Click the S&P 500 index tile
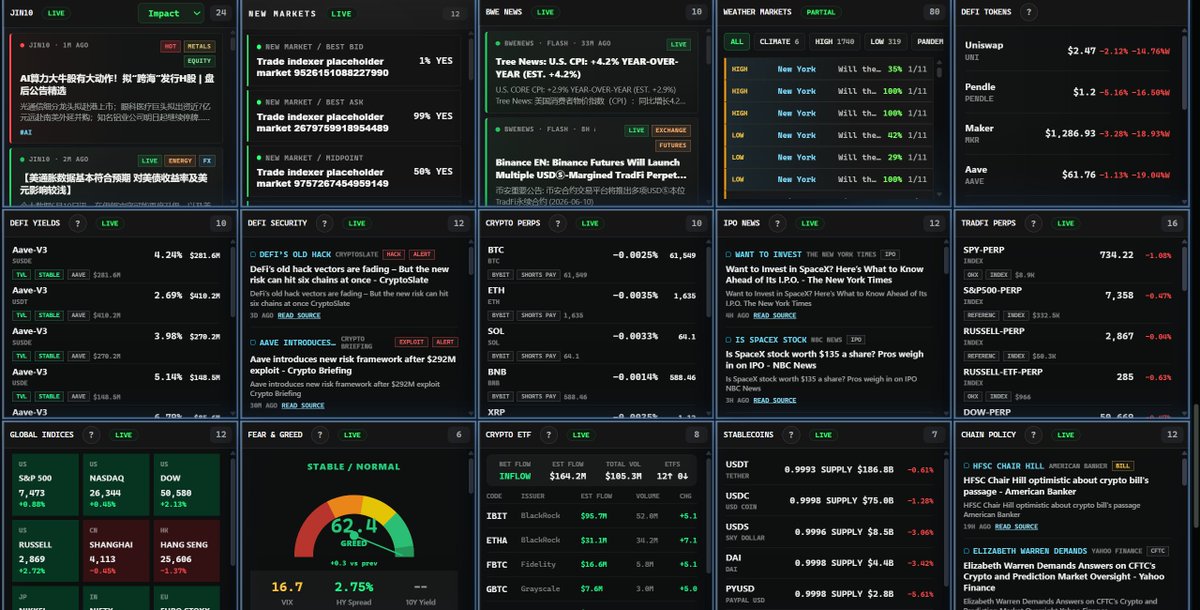This screenshot has height=610, width=1200. click(x=46, y=485)
